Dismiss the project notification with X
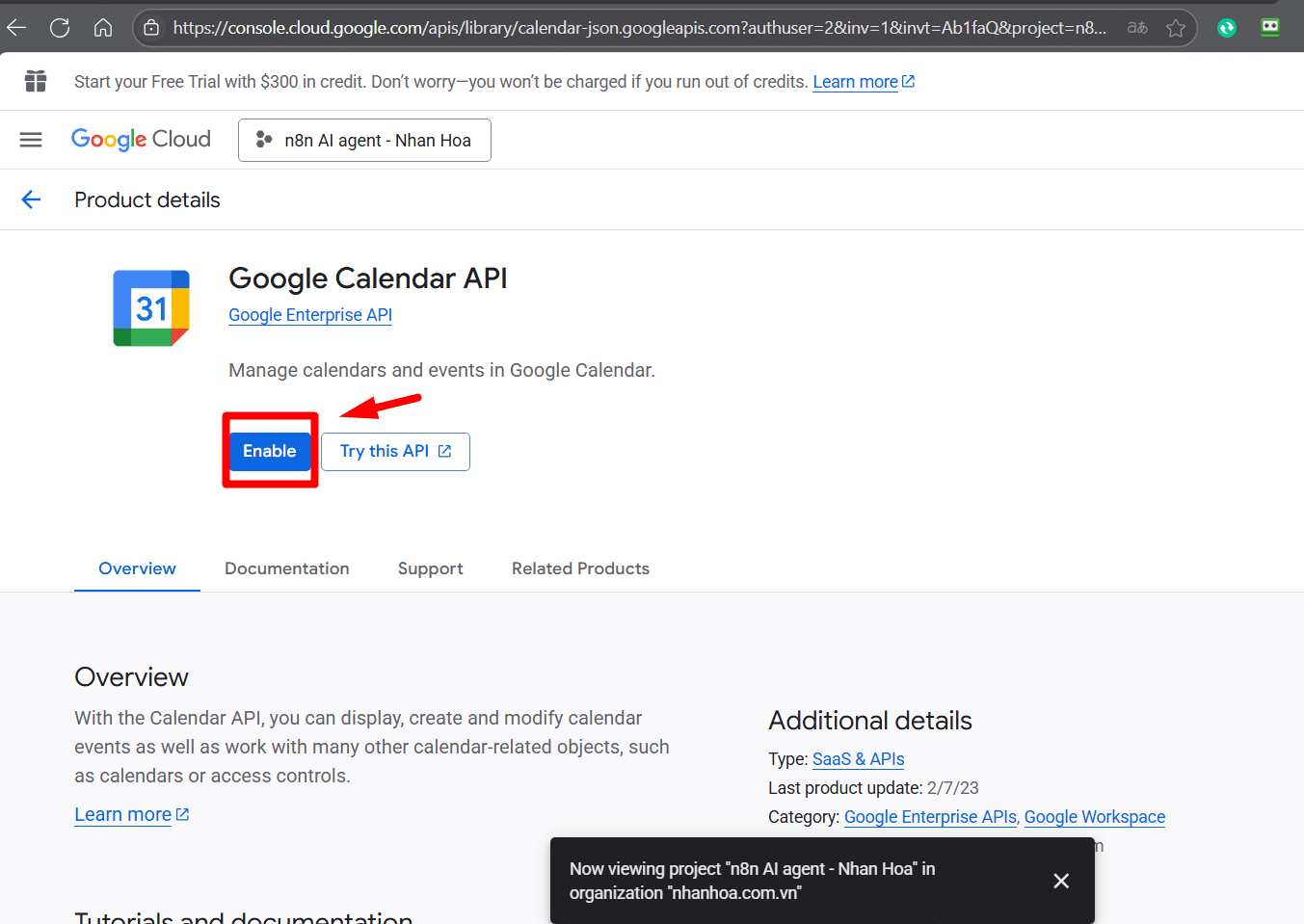Image resolution: width=1304 pixels, height=924 pixels. [1061, 881]
